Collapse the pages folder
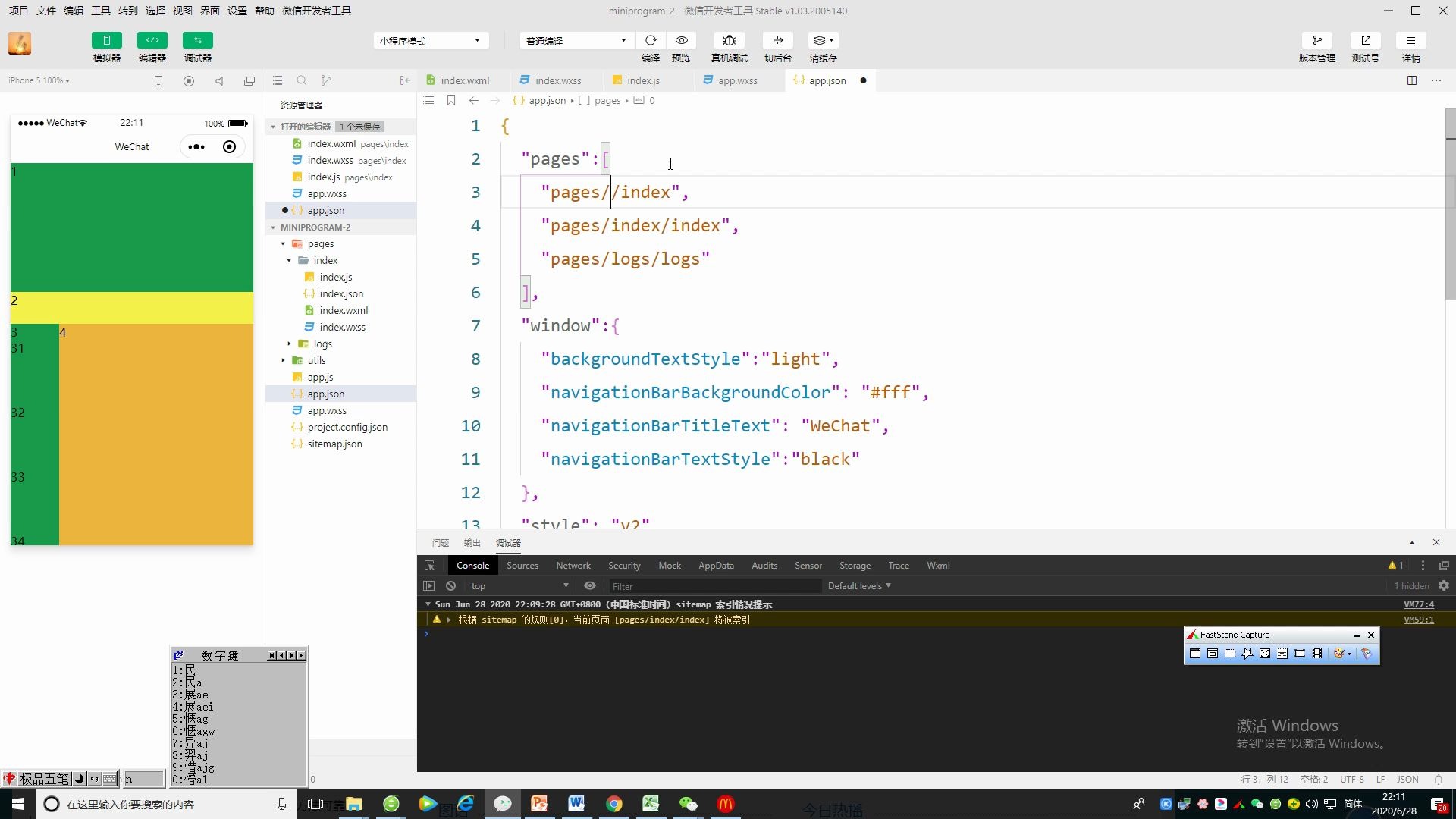Viewport: 1456px width, 819px height. point(283,244)
